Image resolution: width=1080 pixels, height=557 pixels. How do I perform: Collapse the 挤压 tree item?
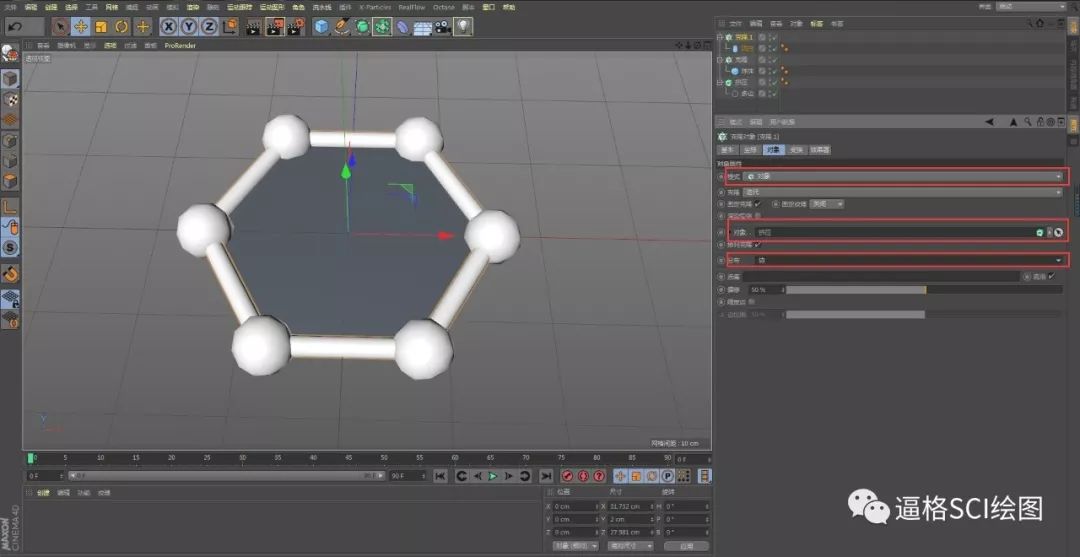point(720,82)
